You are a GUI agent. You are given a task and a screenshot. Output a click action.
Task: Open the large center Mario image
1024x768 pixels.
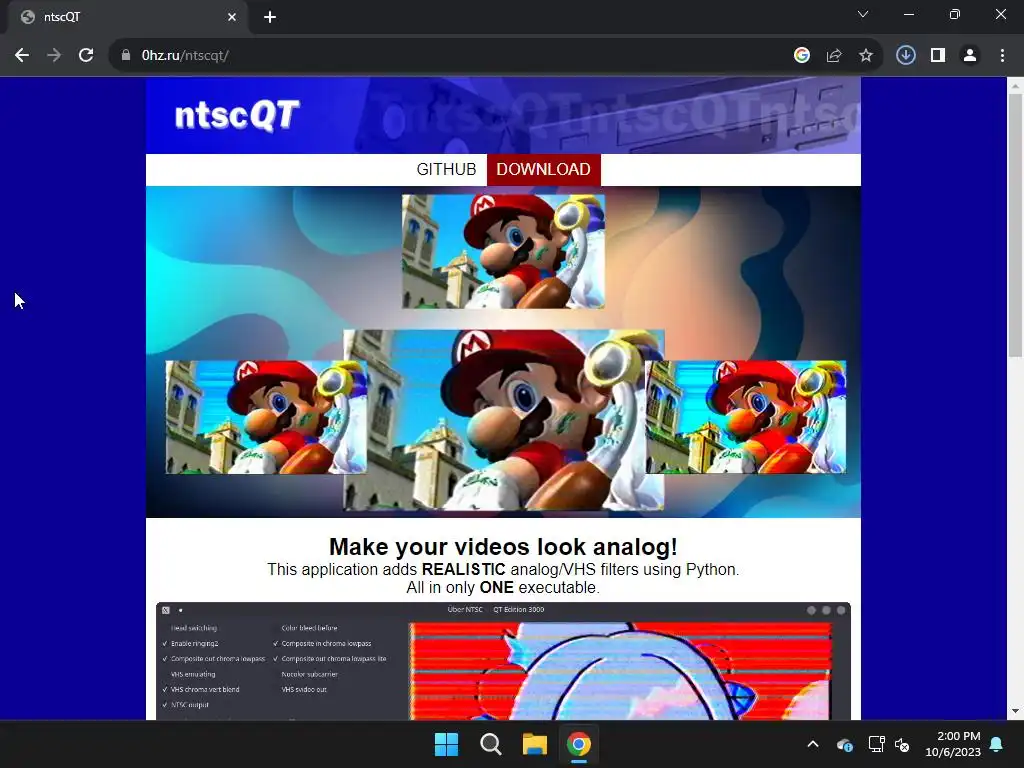click(504, 419)
